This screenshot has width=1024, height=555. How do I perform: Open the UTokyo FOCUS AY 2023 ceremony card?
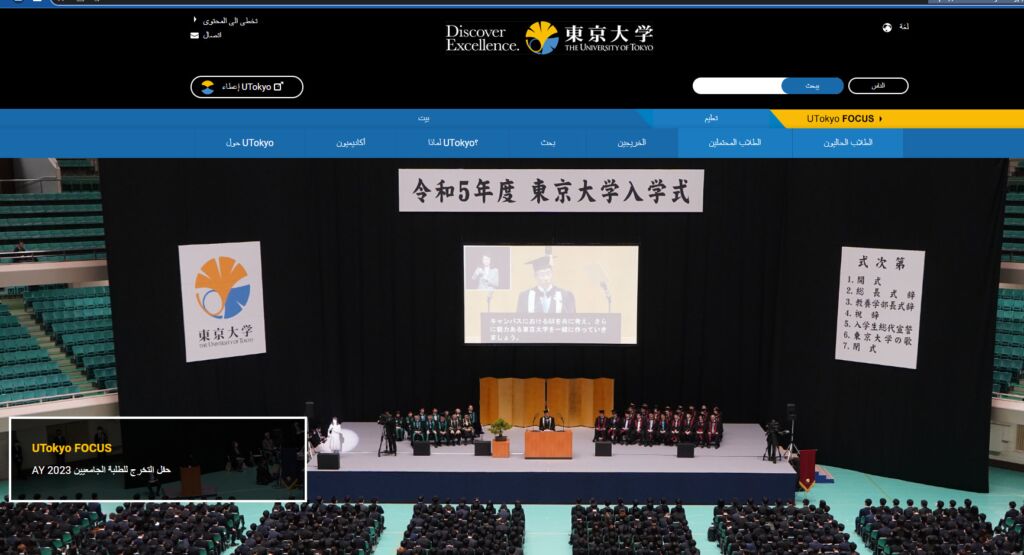pyautogui.click(x=158, y=459)
